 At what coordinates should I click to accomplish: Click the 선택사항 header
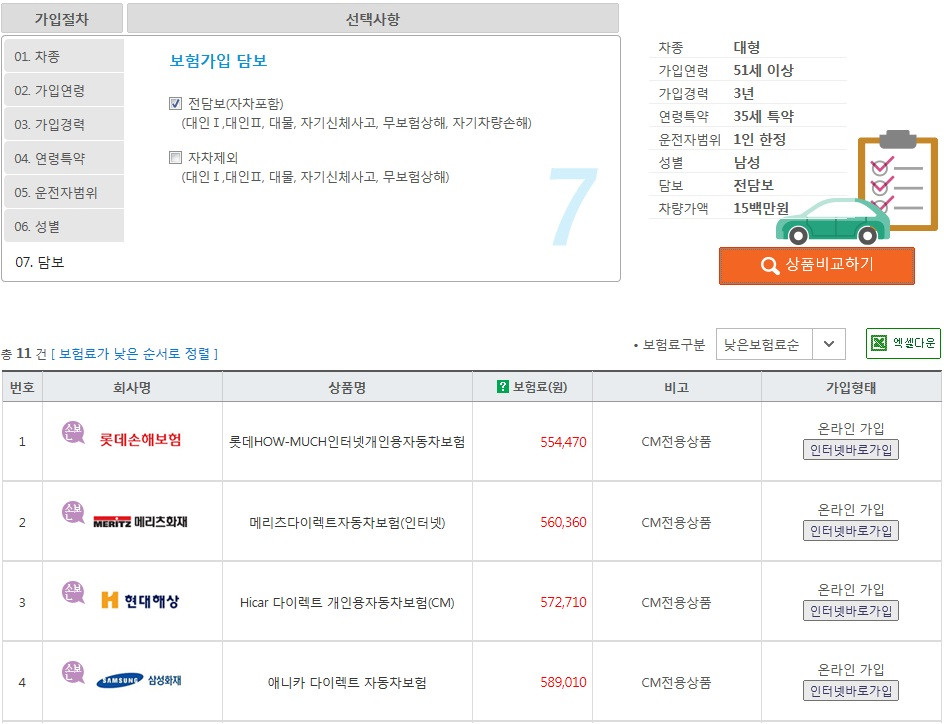[x=373, y=19]
